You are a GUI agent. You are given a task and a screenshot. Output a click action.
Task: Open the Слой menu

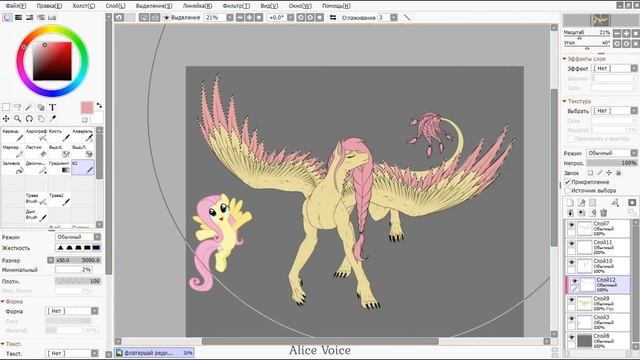(116, 6)
